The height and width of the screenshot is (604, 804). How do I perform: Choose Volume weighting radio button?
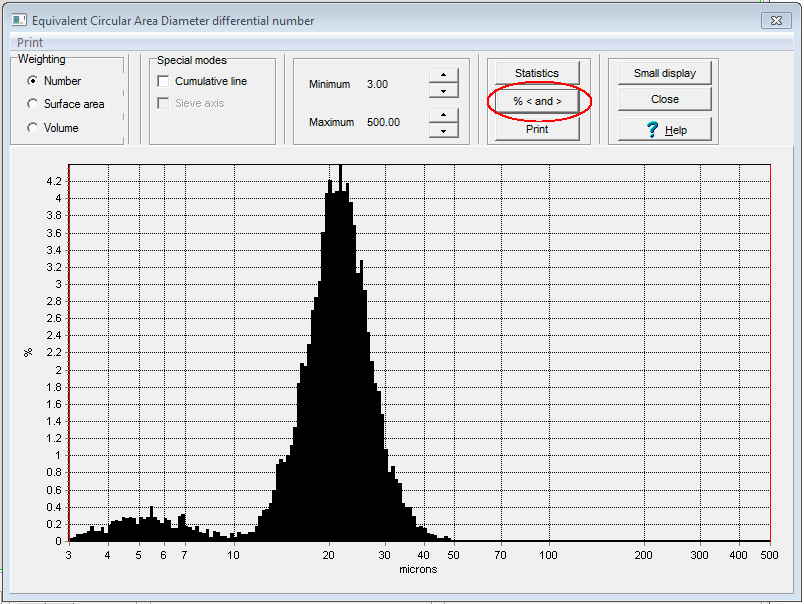coord(33,128)
